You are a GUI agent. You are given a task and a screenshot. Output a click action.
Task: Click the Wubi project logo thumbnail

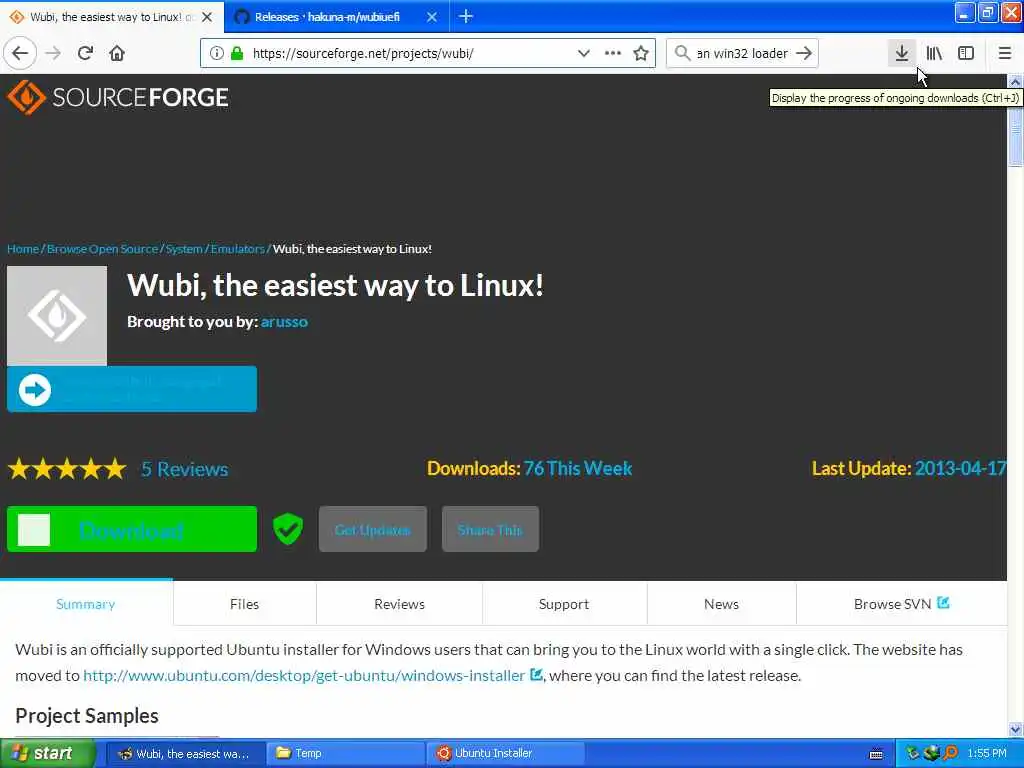[57, 315]
